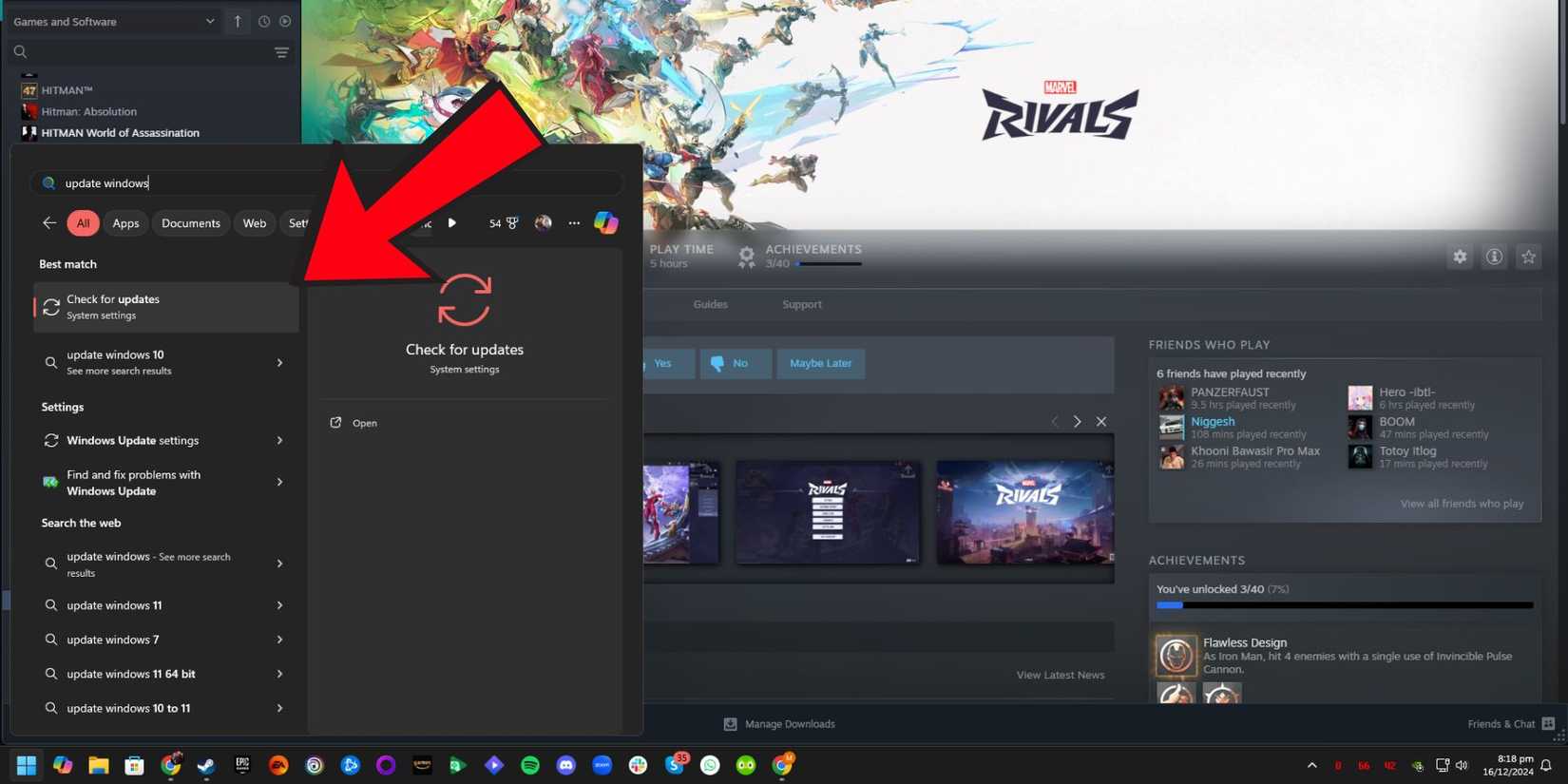
Task: Open Microsoft Rewards points 54 icon
Action: 504,223
